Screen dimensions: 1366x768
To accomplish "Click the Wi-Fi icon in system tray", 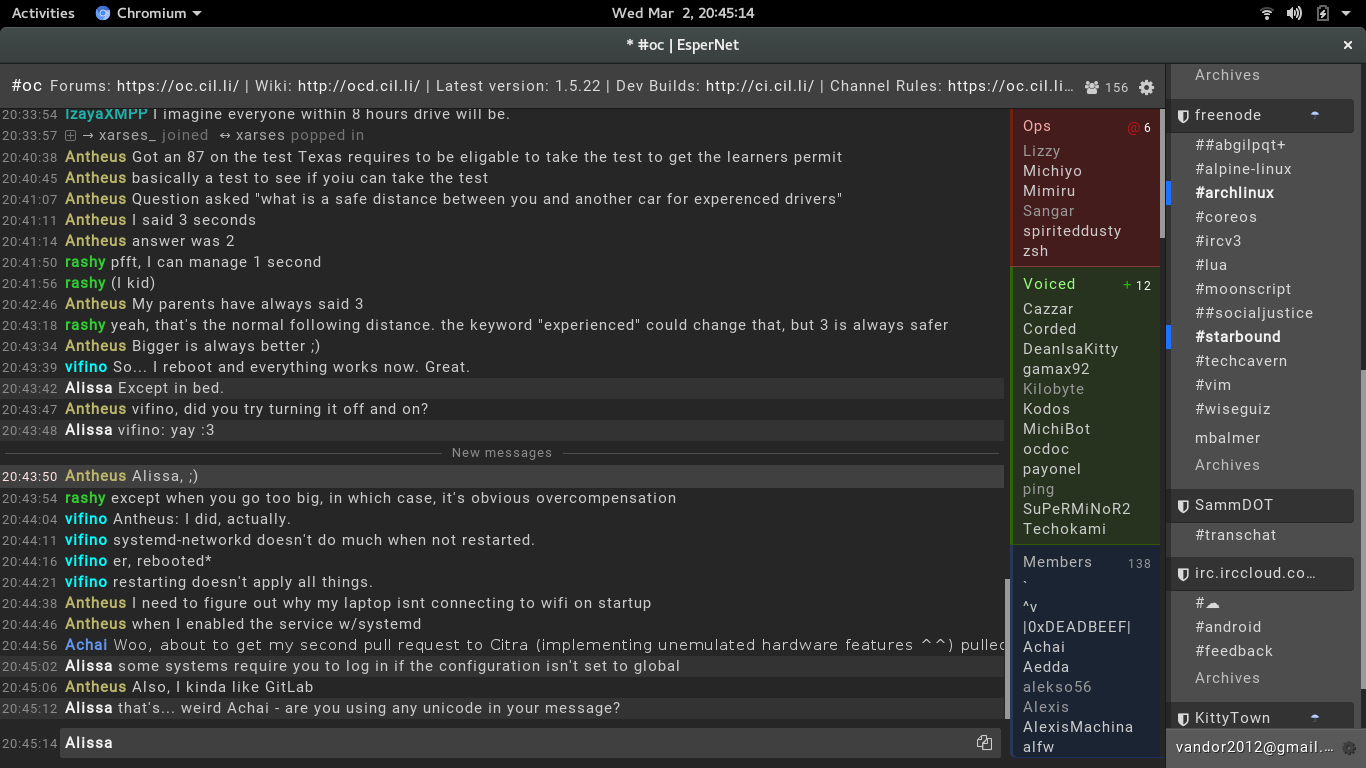I will pos(1267,13).
